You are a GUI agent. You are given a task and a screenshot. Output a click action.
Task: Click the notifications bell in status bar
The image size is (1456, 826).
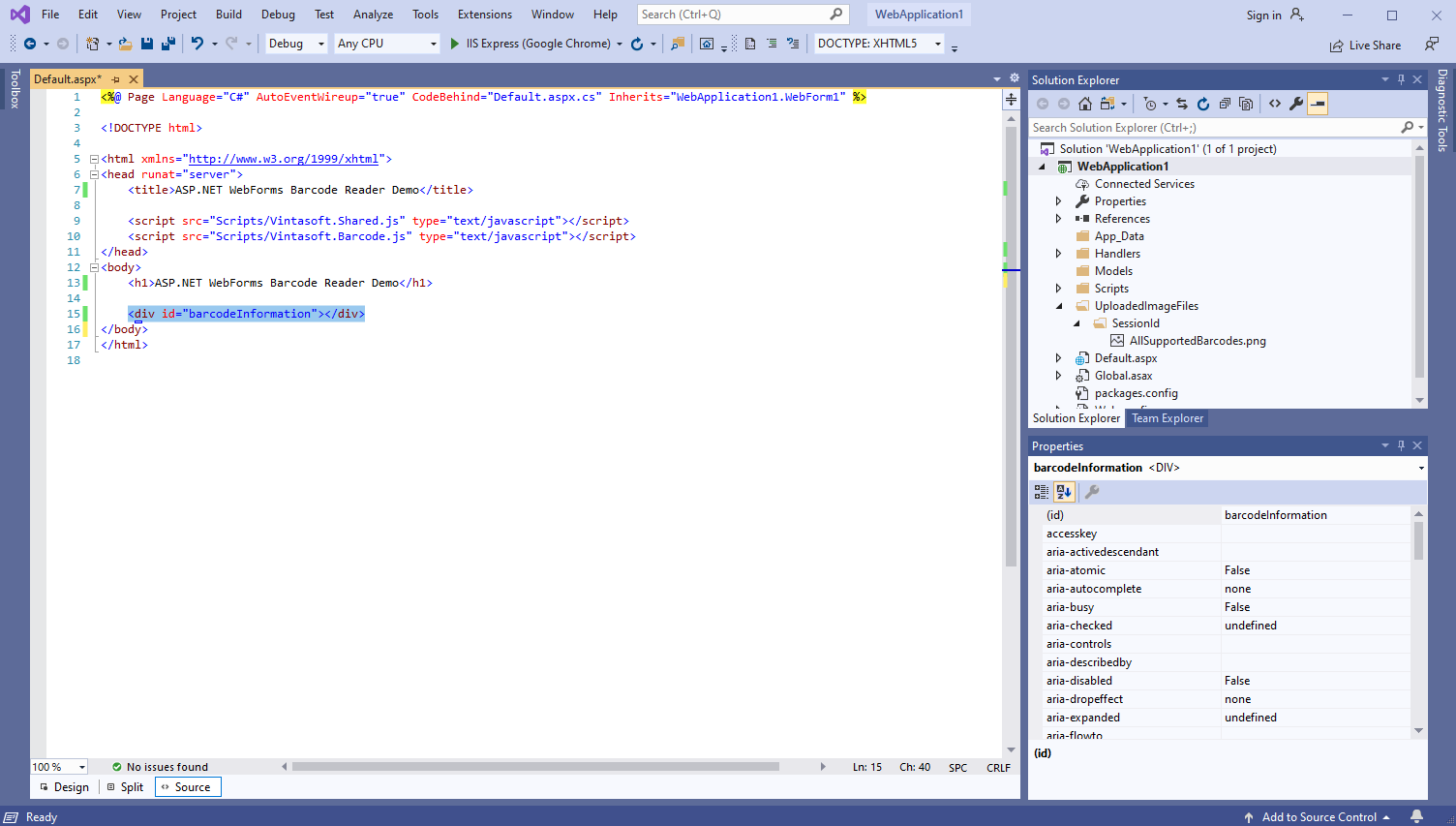[1417, 816]
